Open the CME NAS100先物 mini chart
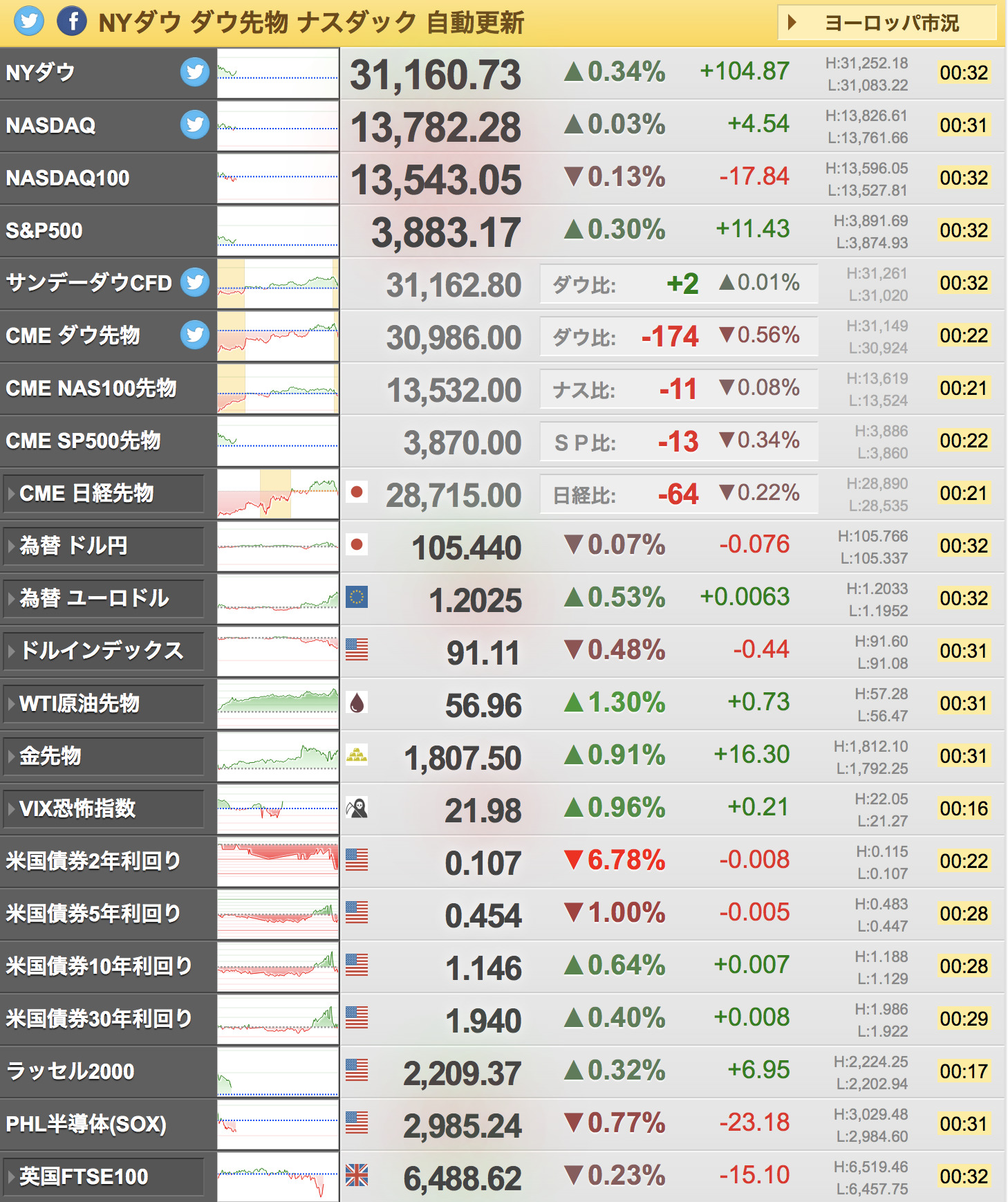The height and width of the screenshot is (1202, 1008). coord(278,389)
